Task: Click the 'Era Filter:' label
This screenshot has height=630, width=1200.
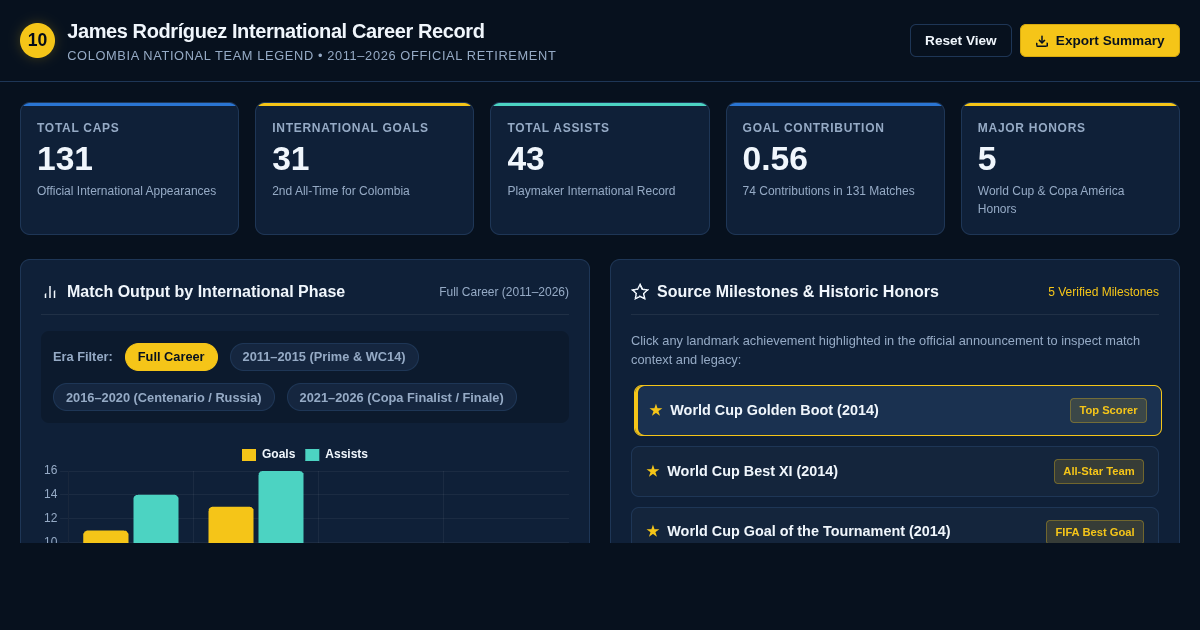Action: coord(83,357)
